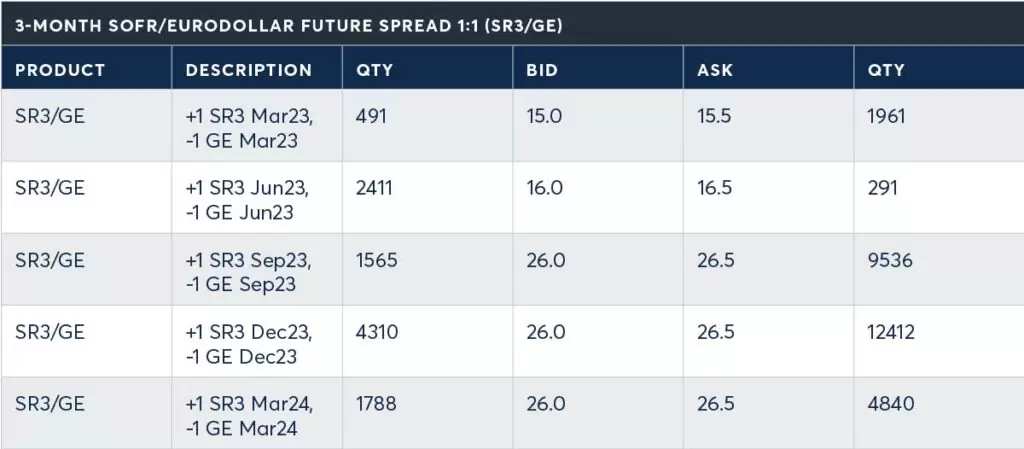Select the Jun23 spread description cell
The image size is (1024, 449).
click(250, 198)
